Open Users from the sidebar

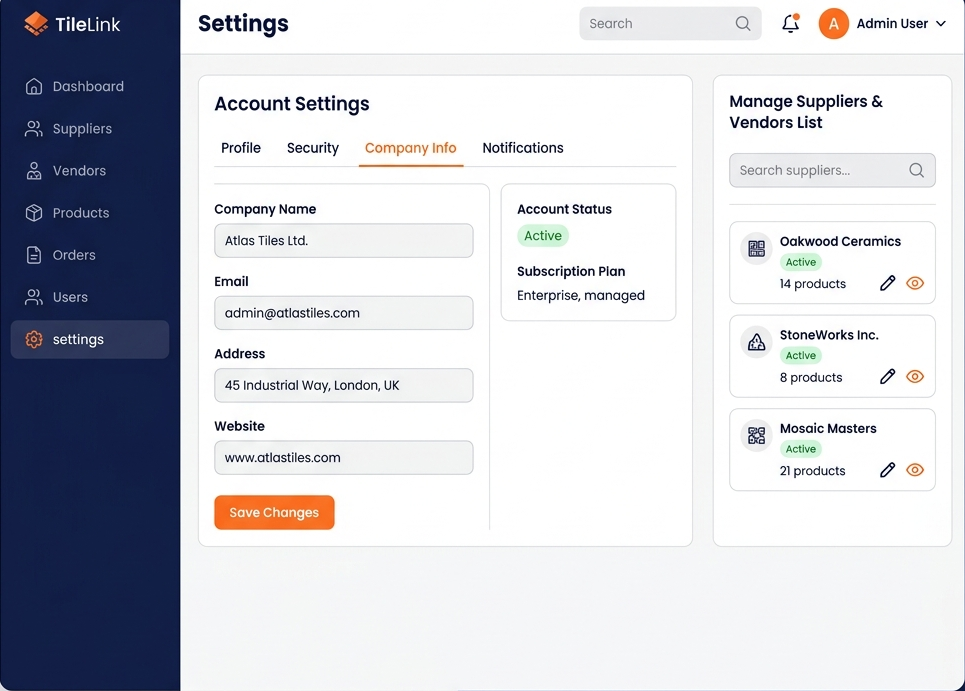pyautogui.click(x=90, y=297)
